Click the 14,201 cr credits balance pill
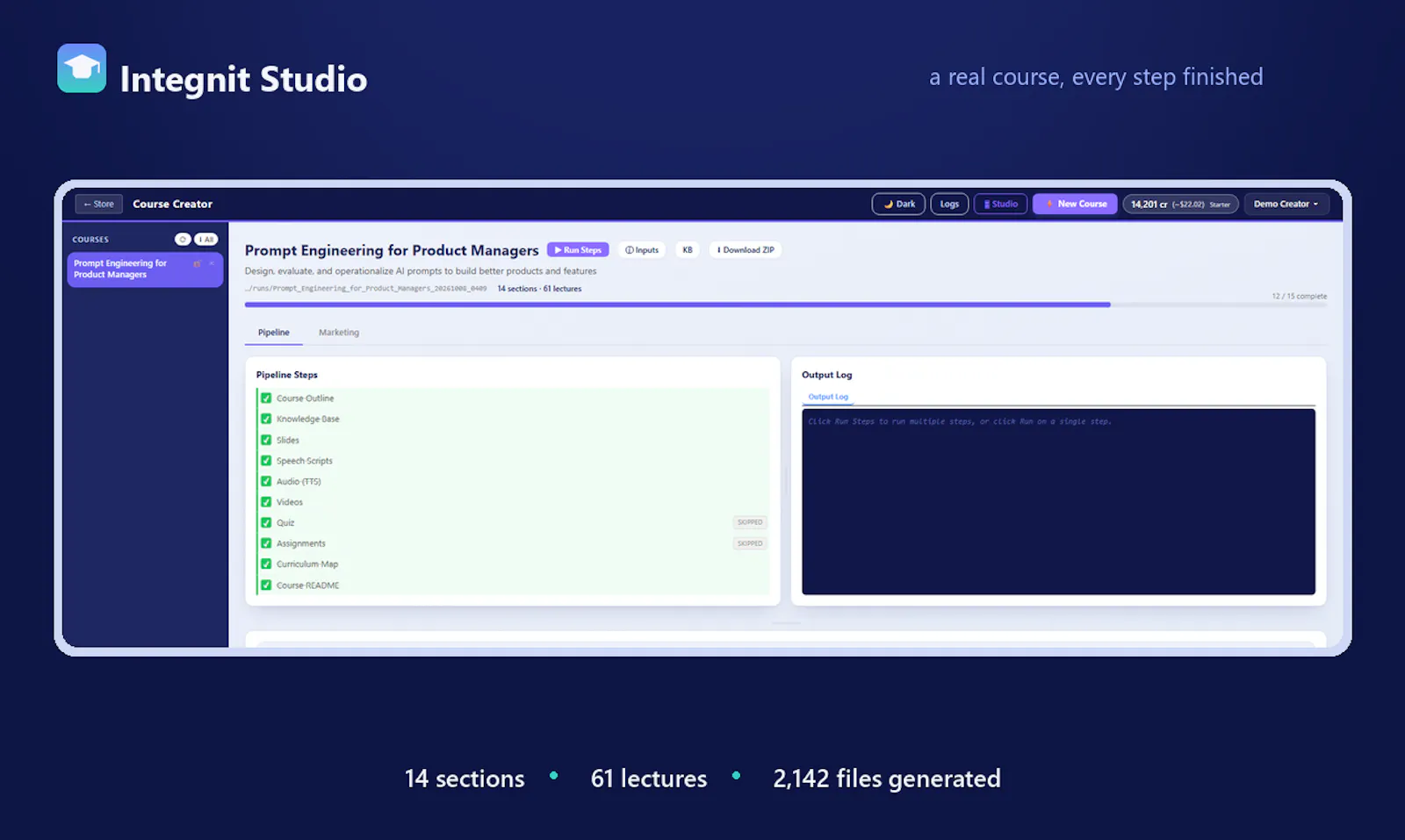The height and width of the screenshot is (840, 1405). coord(1180,204)
